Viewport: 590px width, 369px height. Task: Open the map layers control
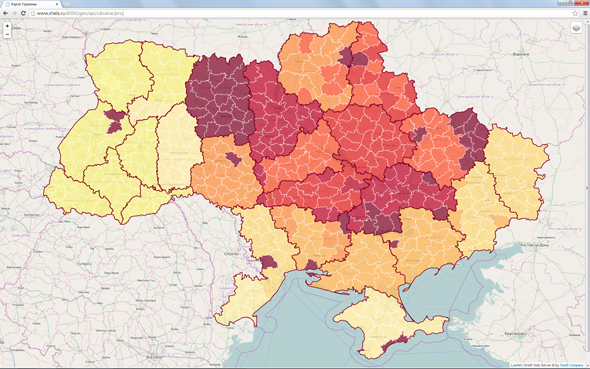click(576, 28)
